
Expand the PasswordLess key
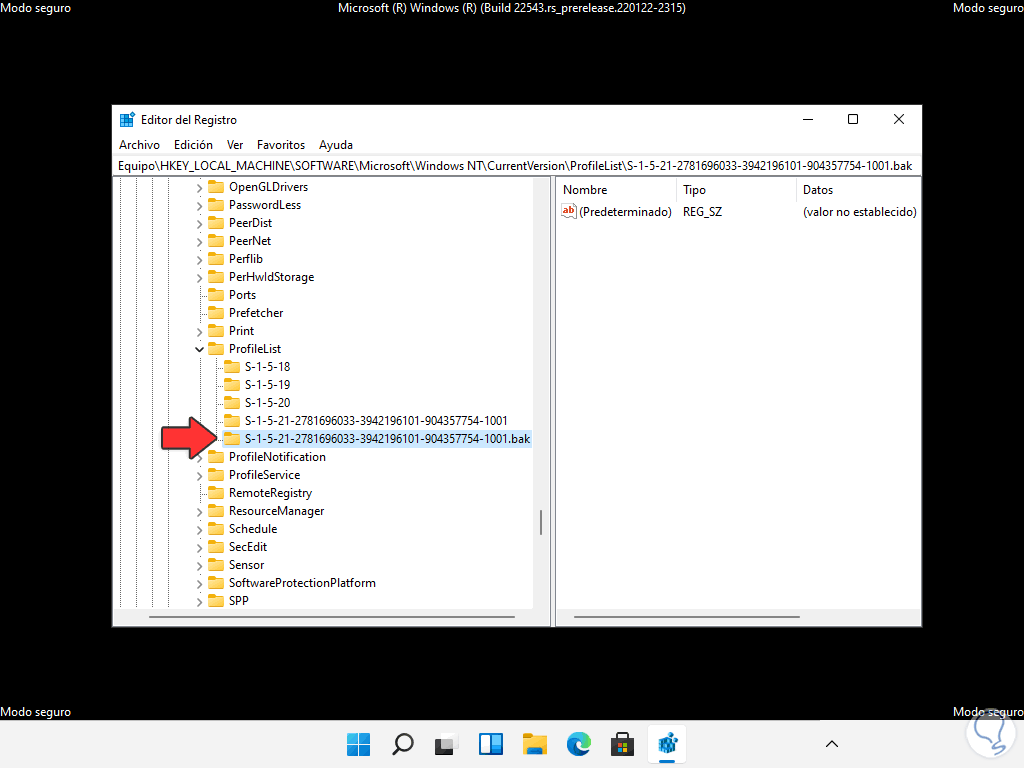[200, 206]
